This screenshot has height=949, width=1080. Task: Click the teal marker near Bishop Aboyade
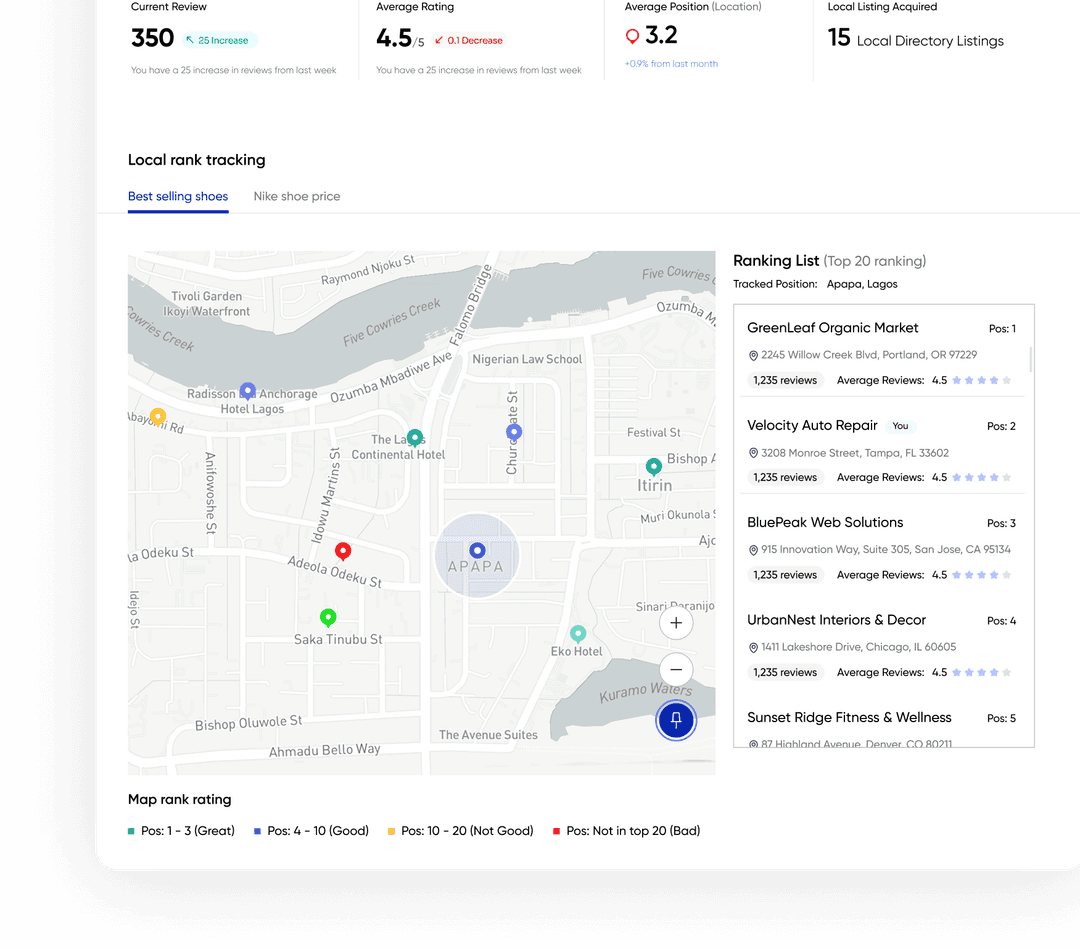click(x=653, y=466)
